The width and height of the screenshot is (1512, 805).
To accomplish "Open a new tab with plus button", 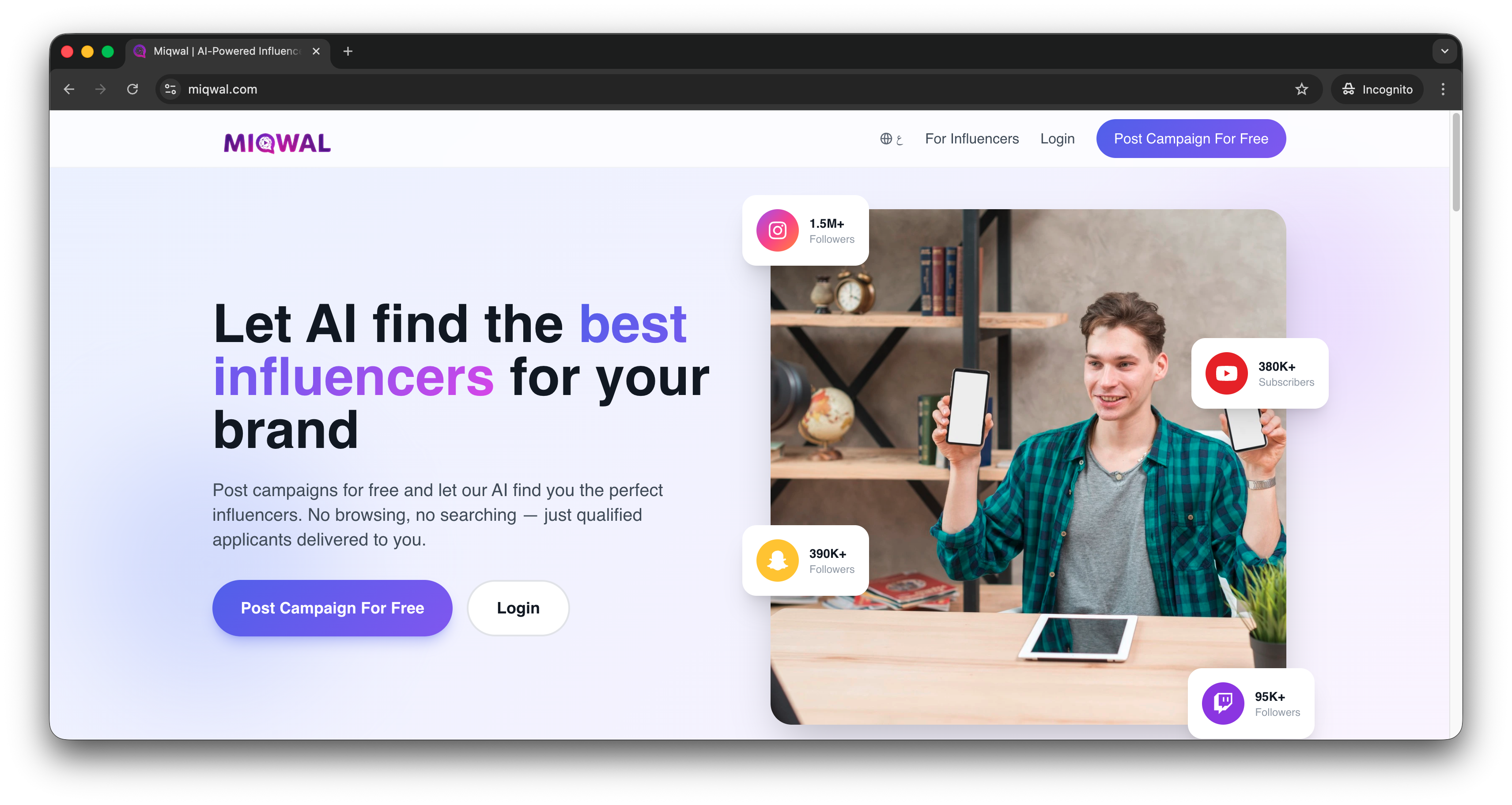I will 348,52.
